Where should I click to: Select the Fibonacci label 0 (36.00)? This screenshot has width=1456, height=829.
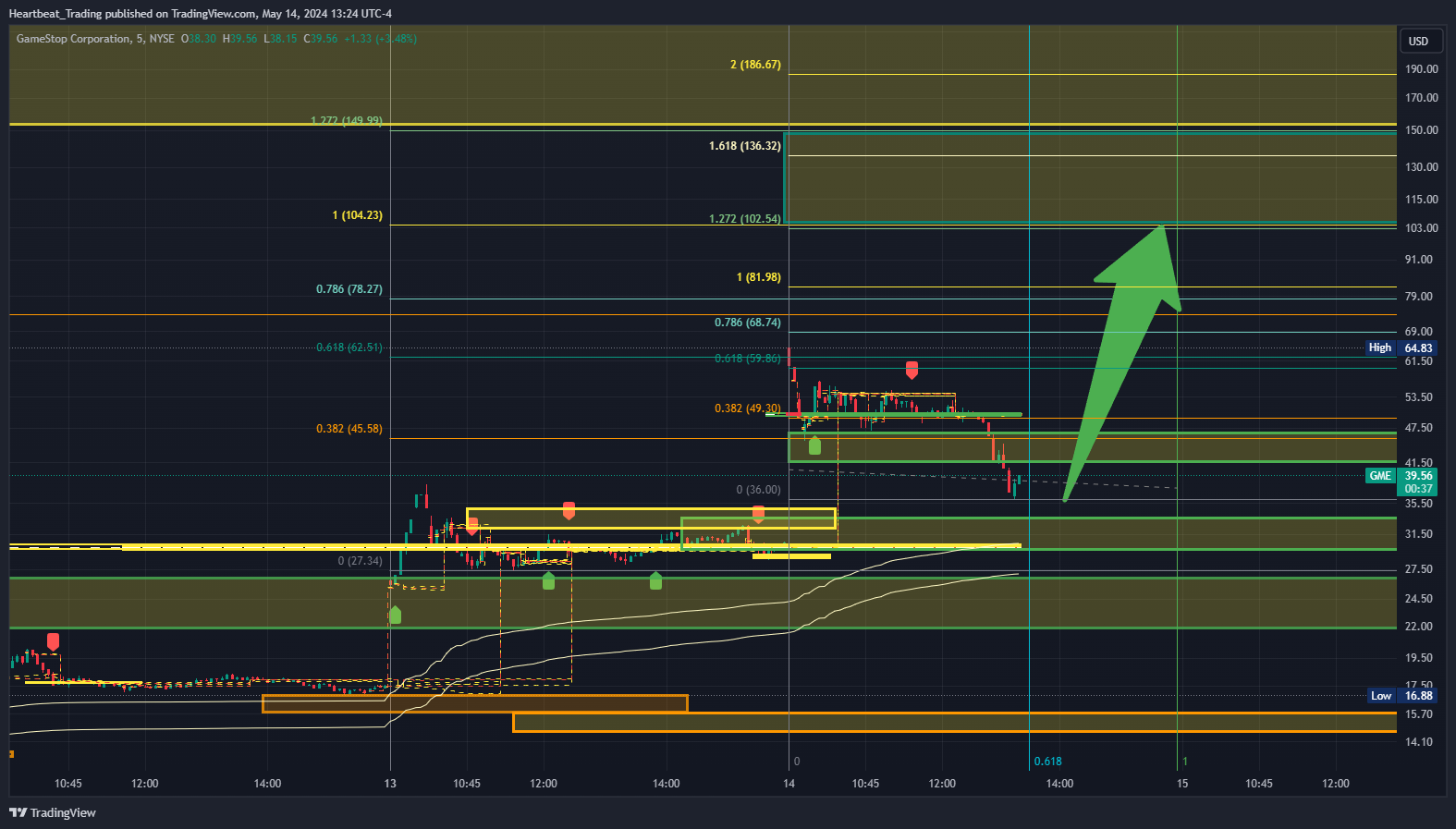pos(758,490)
